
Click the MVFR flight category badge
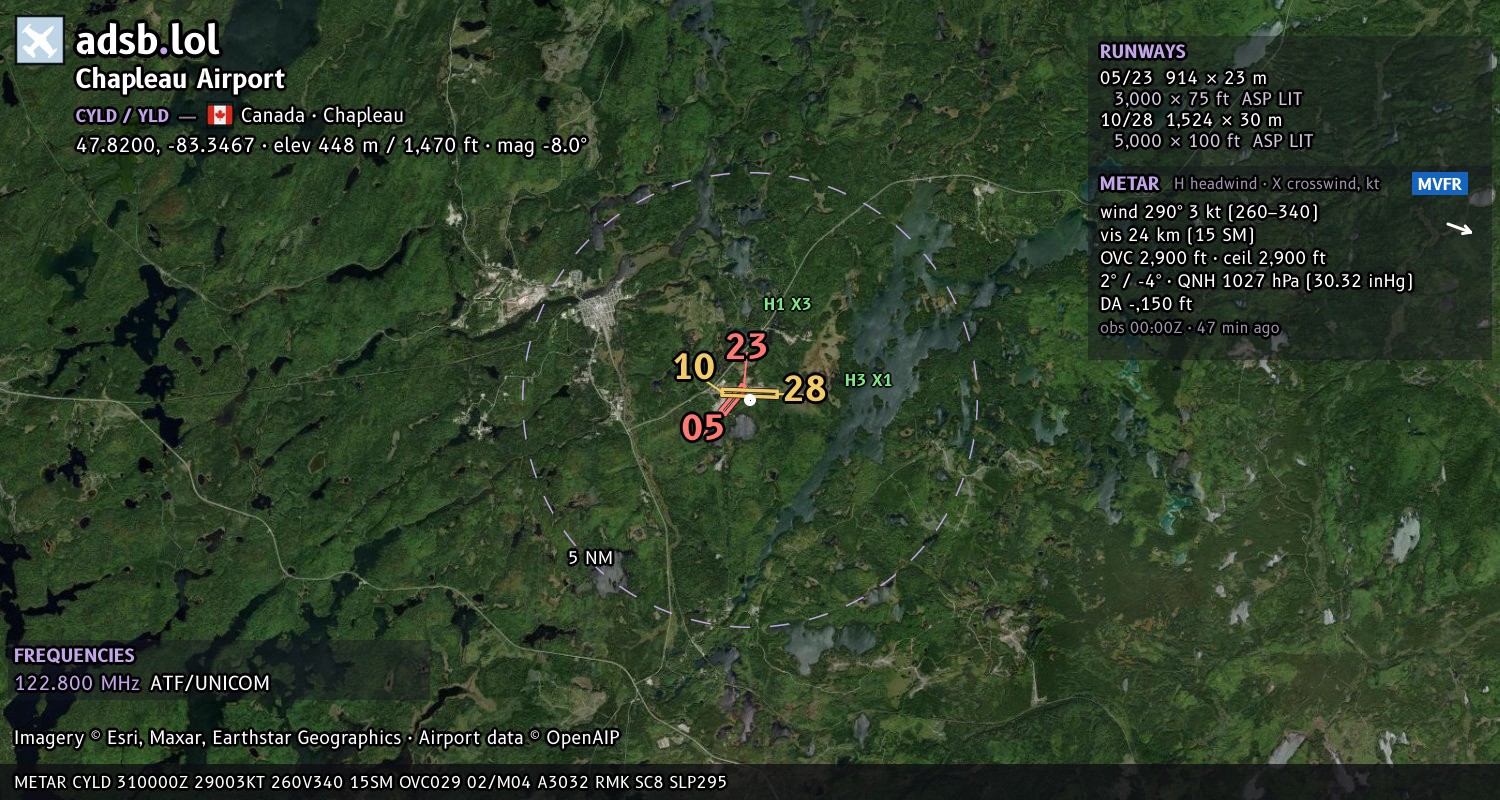1440,184
